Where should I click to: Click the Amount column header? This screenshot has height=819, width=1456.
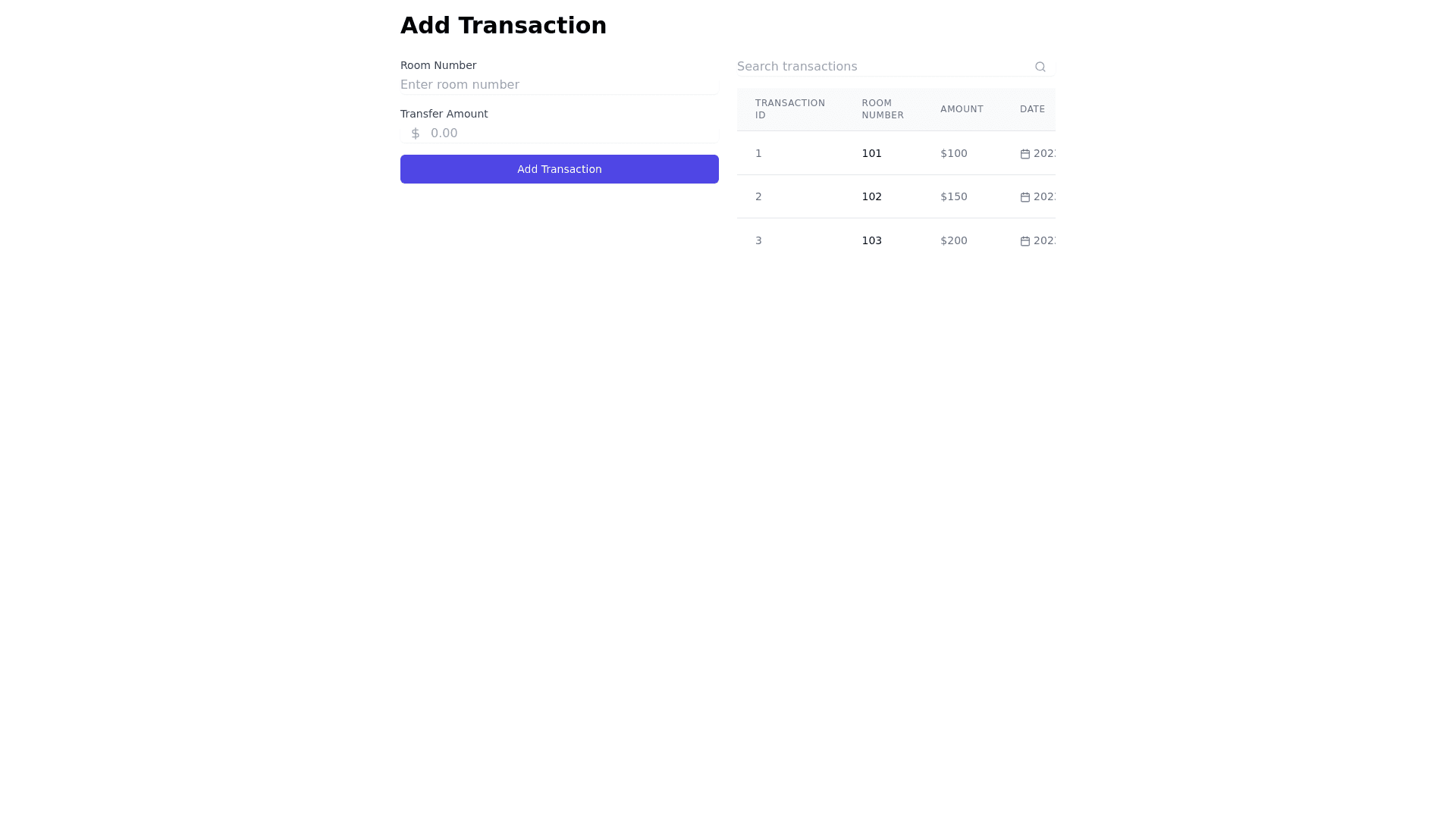coord(962,109)
